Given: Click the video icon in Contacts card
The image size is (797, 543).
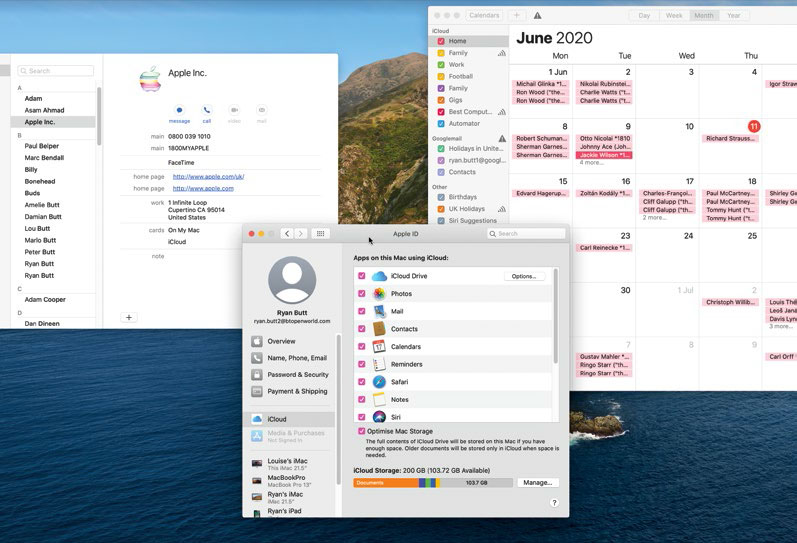Looking at the screenshot, I should tap(234, 110).
